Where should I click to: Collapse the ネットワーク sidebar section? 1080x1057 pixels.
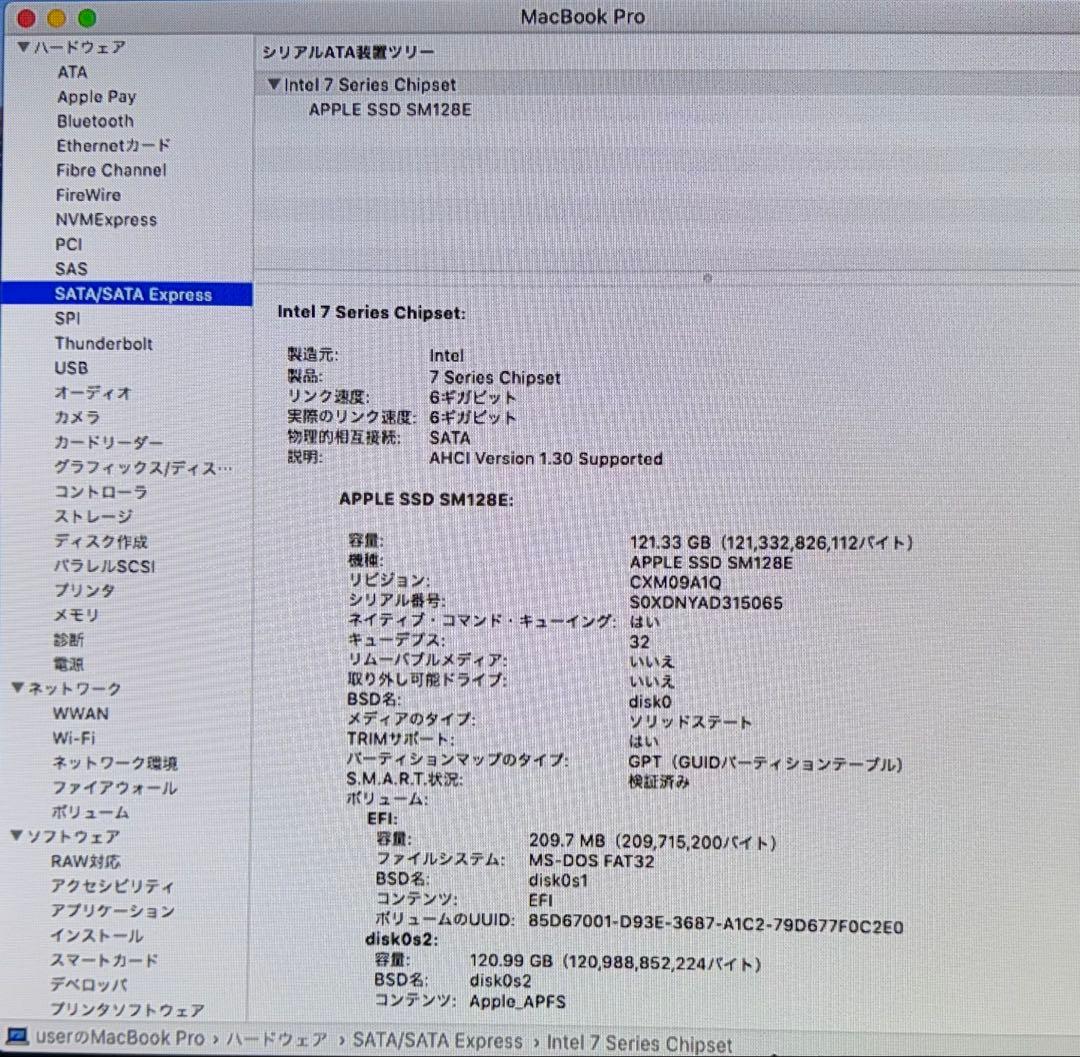coord(18,688)
